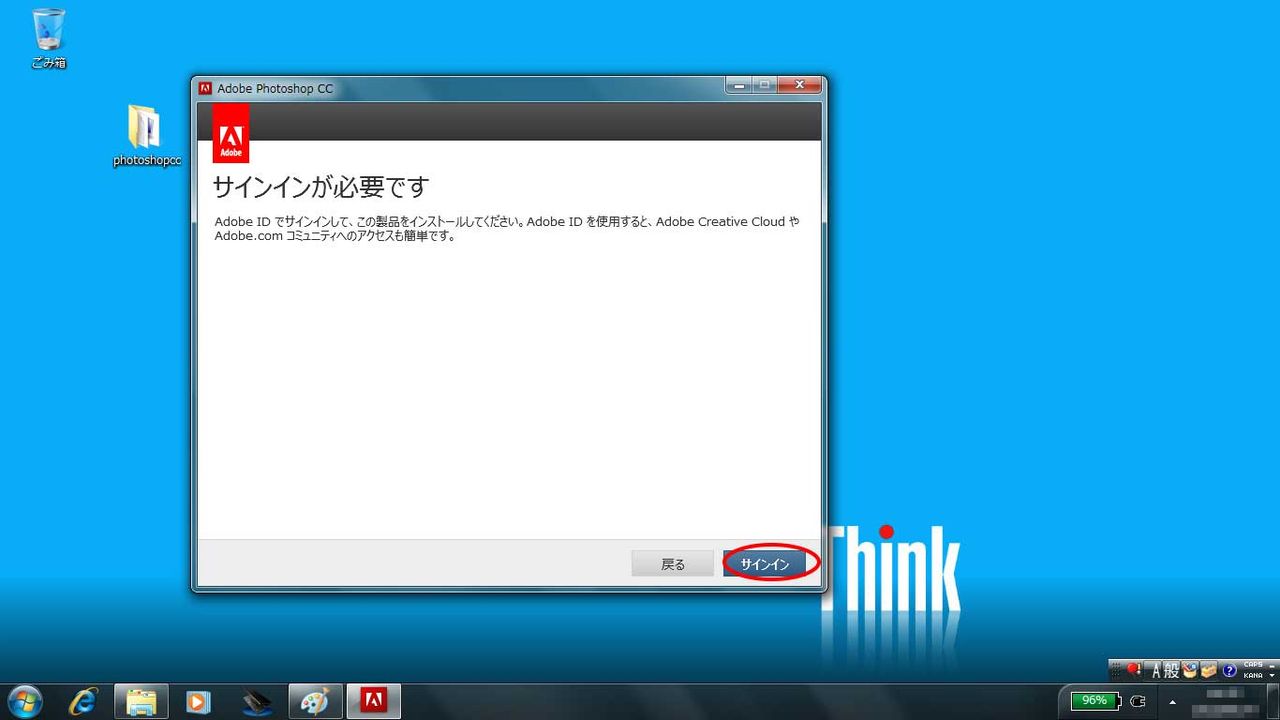Open the Windows Start menu
Screen dimensions: 1280x720
click(24, 701)
